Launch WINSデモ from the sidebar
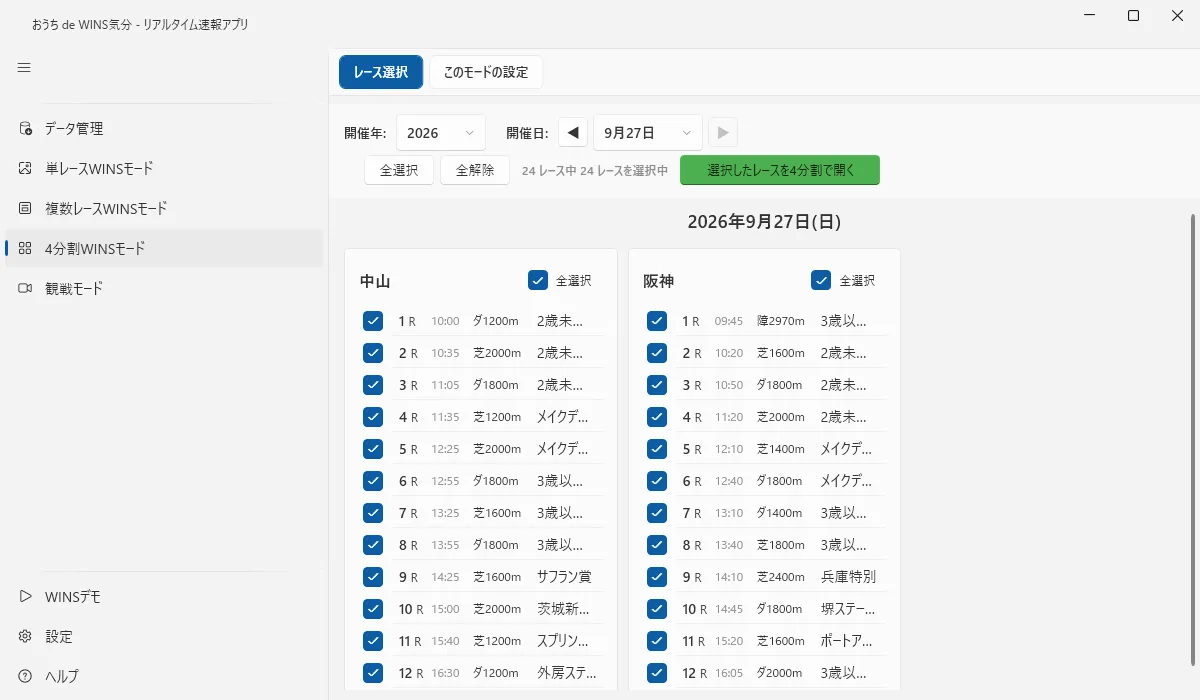The image size is (1200, 700). pyautogui.click(x=164, y=597)
